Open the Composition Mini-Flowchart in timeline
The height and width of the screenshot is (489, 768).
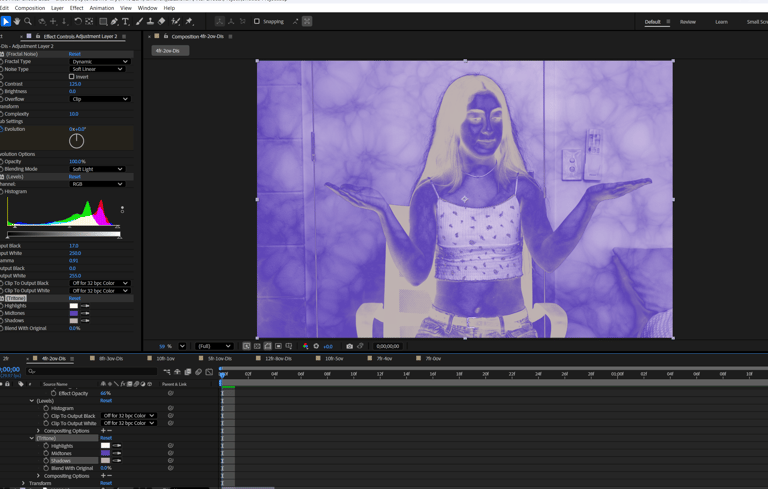tap(167, 372)
